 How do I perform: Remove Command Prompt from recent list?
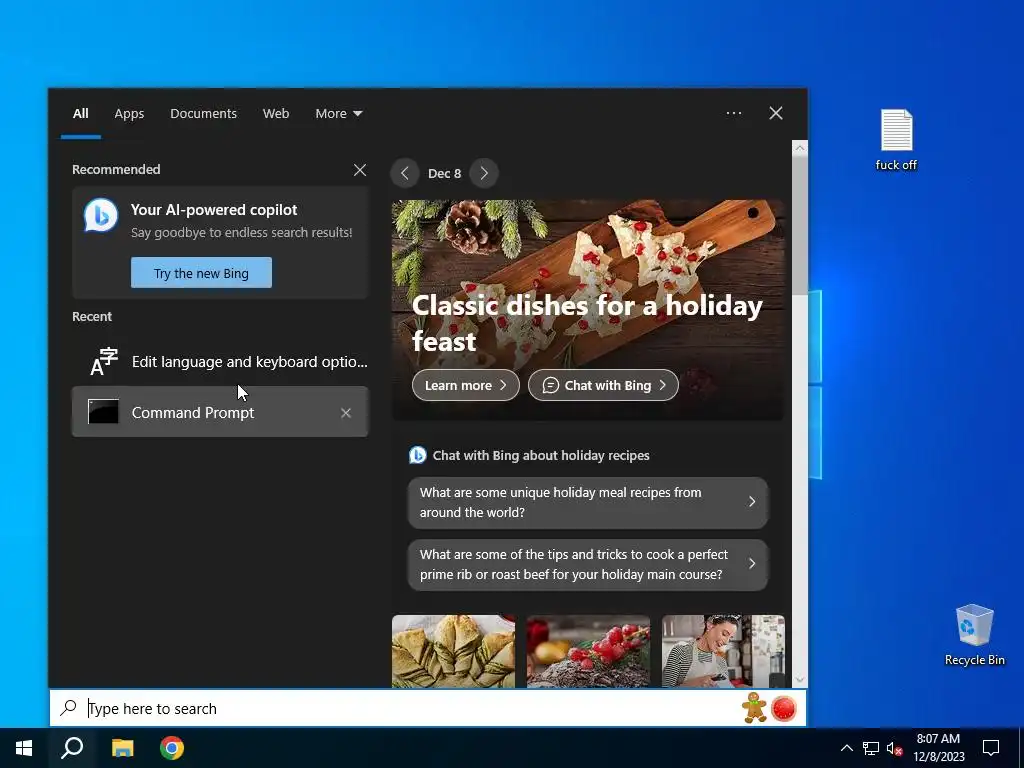point(346,413)
